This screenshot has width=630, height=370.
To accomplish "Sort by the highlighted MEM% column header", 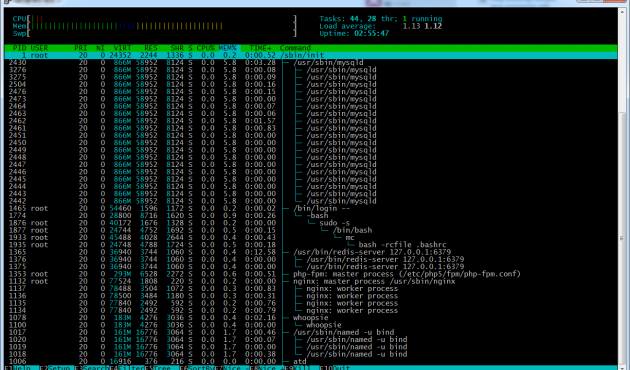I will point(228,48).
